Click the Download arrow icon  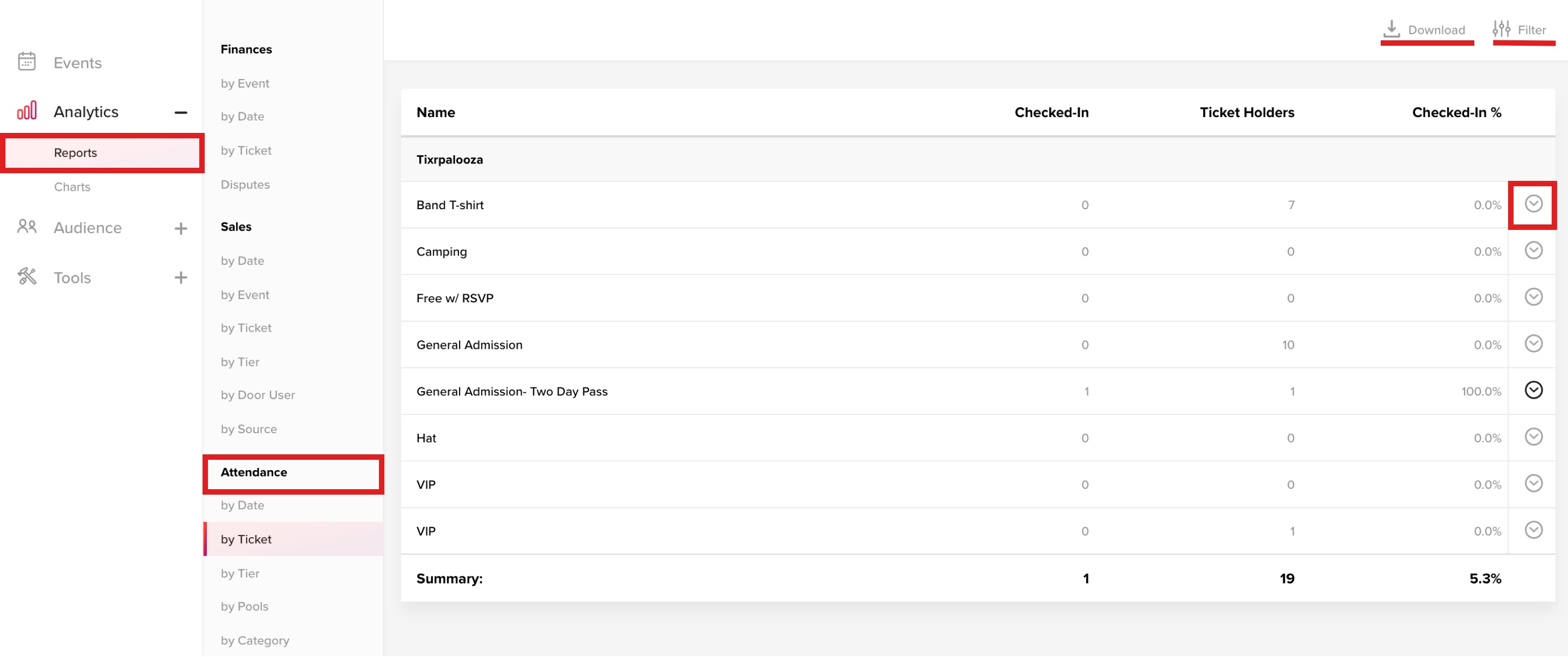[x=1392, y=29]
